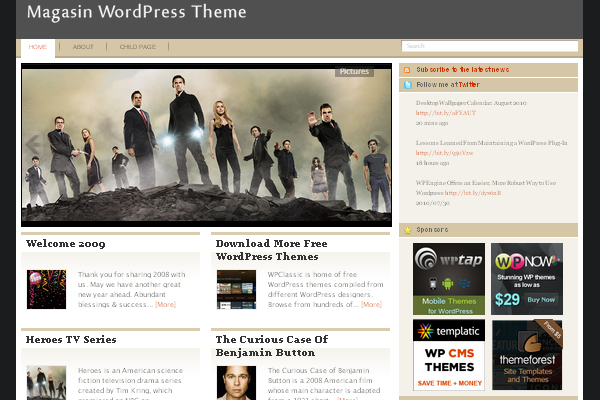The image size is (600, 400).
Task: Click the Pictures category label on slider
Action: [x=354, y=72]
